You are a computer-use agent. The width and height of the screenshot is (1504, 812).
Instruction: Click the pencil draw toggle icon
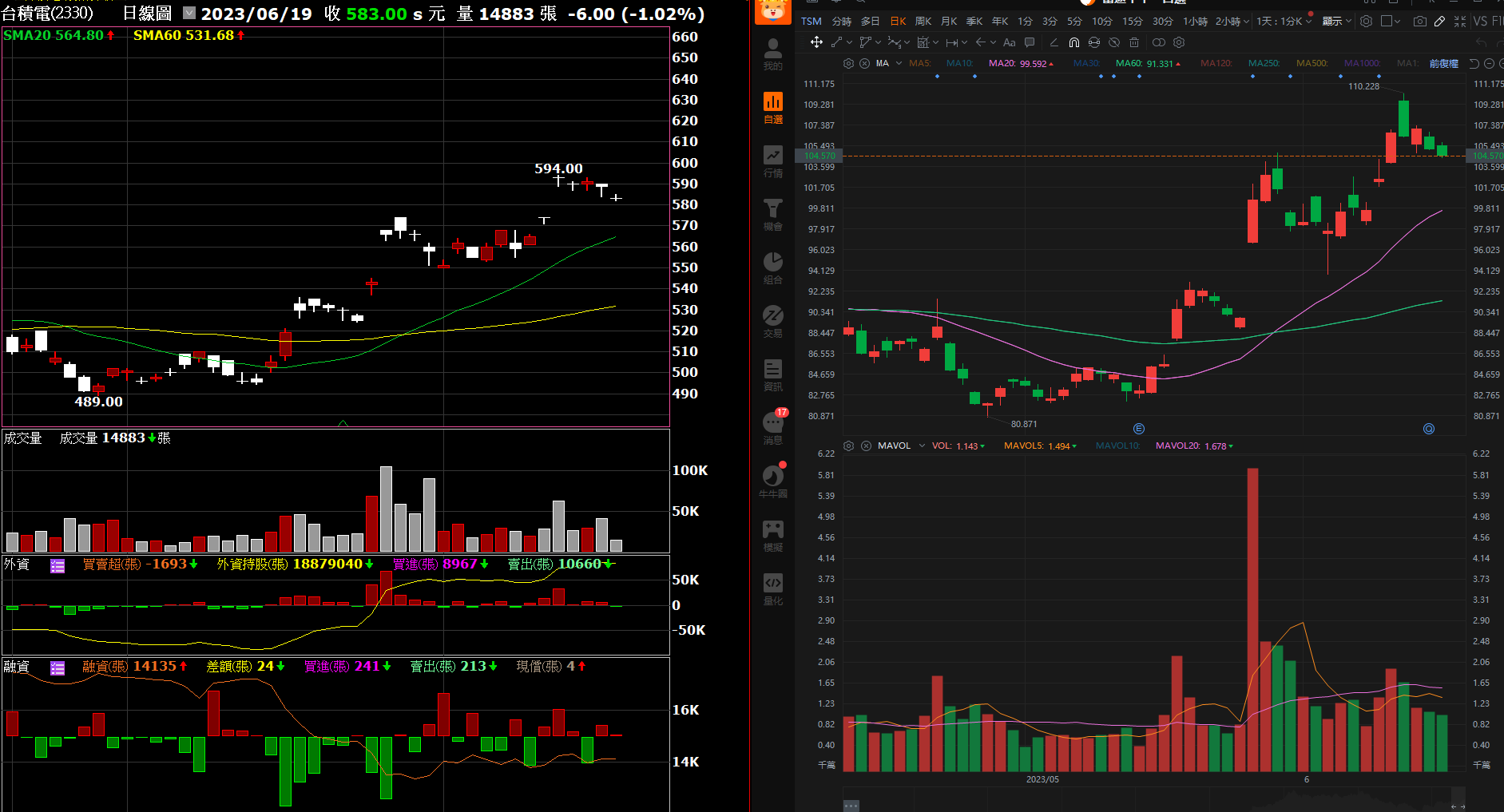[x=1439, y=22]
